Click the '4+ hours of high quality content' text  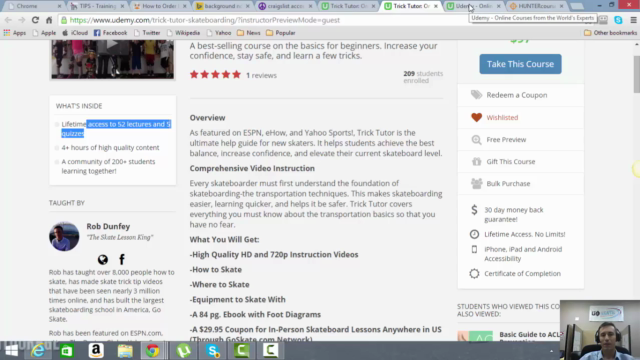110,148
